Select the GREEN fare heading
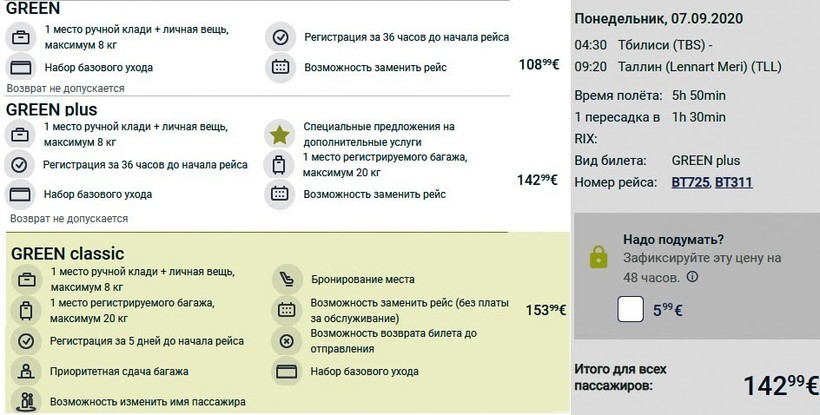 33,8
